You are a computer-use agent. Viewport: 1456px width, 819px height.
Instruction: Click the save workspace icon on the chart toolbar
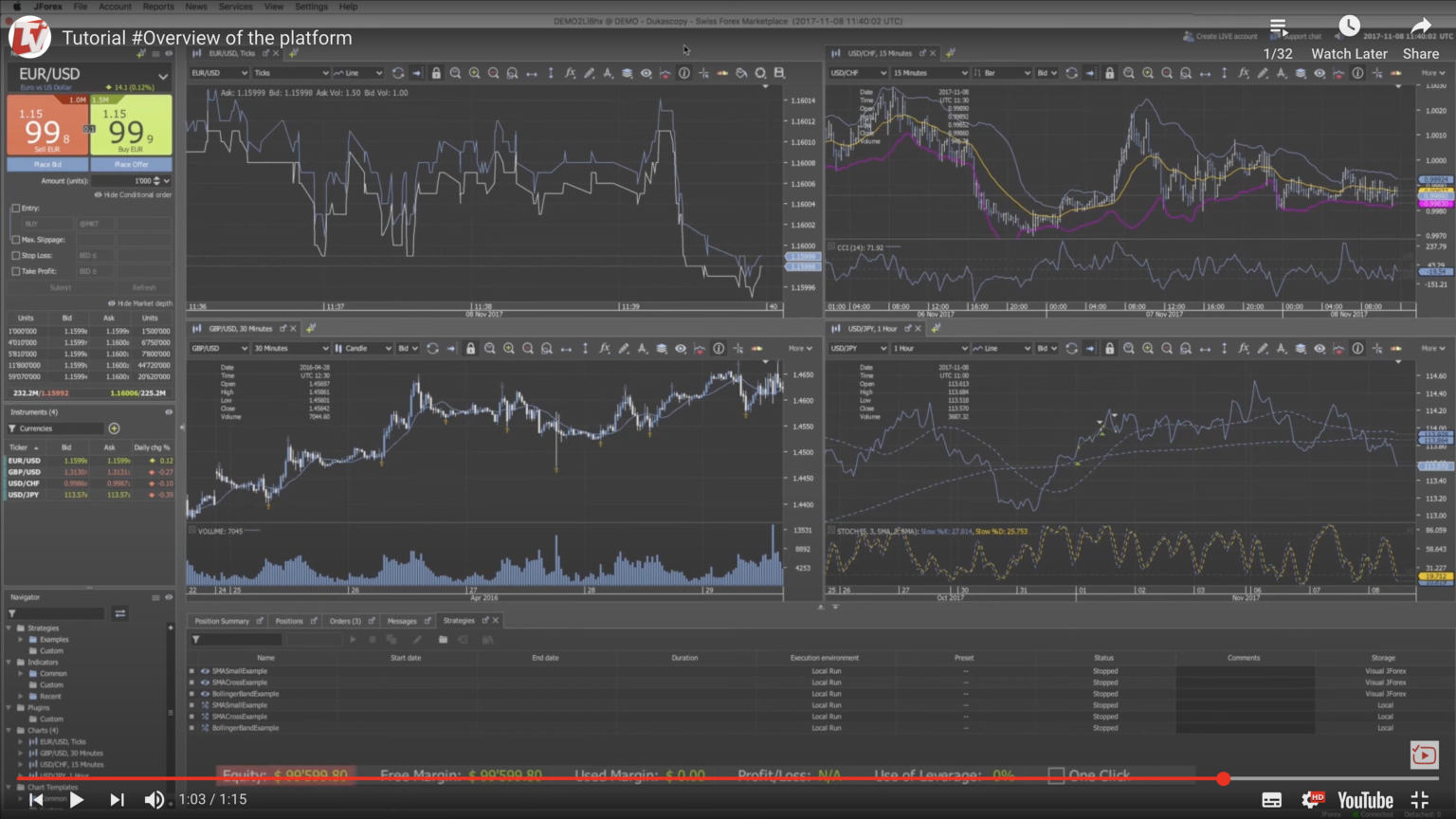point(779,73)
